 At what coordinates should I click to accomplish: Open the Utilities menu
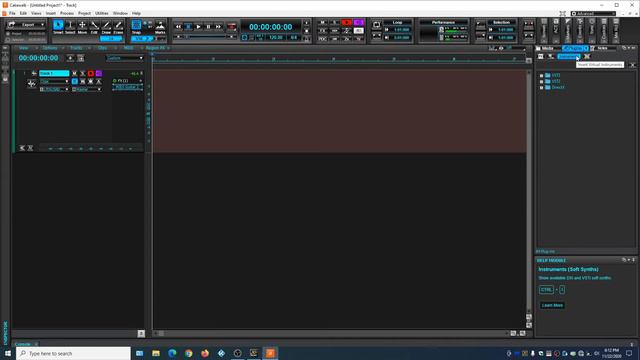102,13
